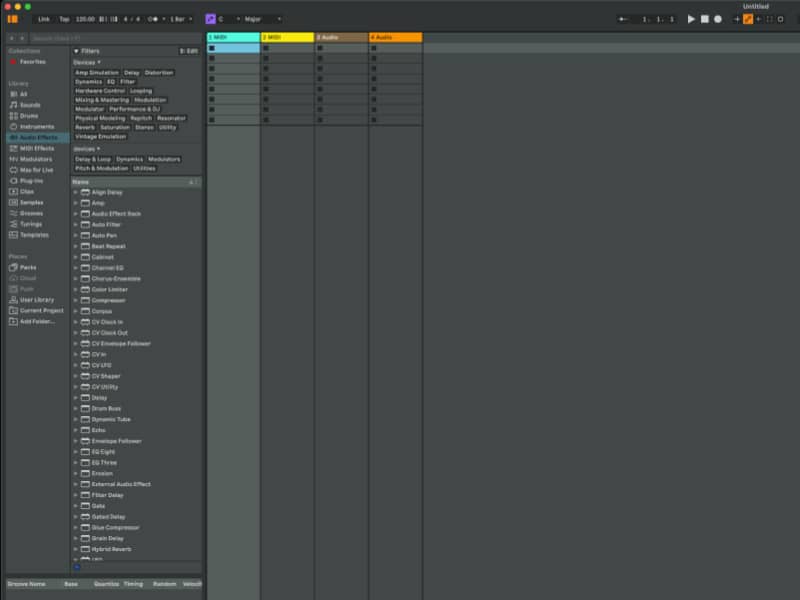The width and height of the screenshot is (800, 600).
Task: Click the Link button
Action: pos(44,19)
